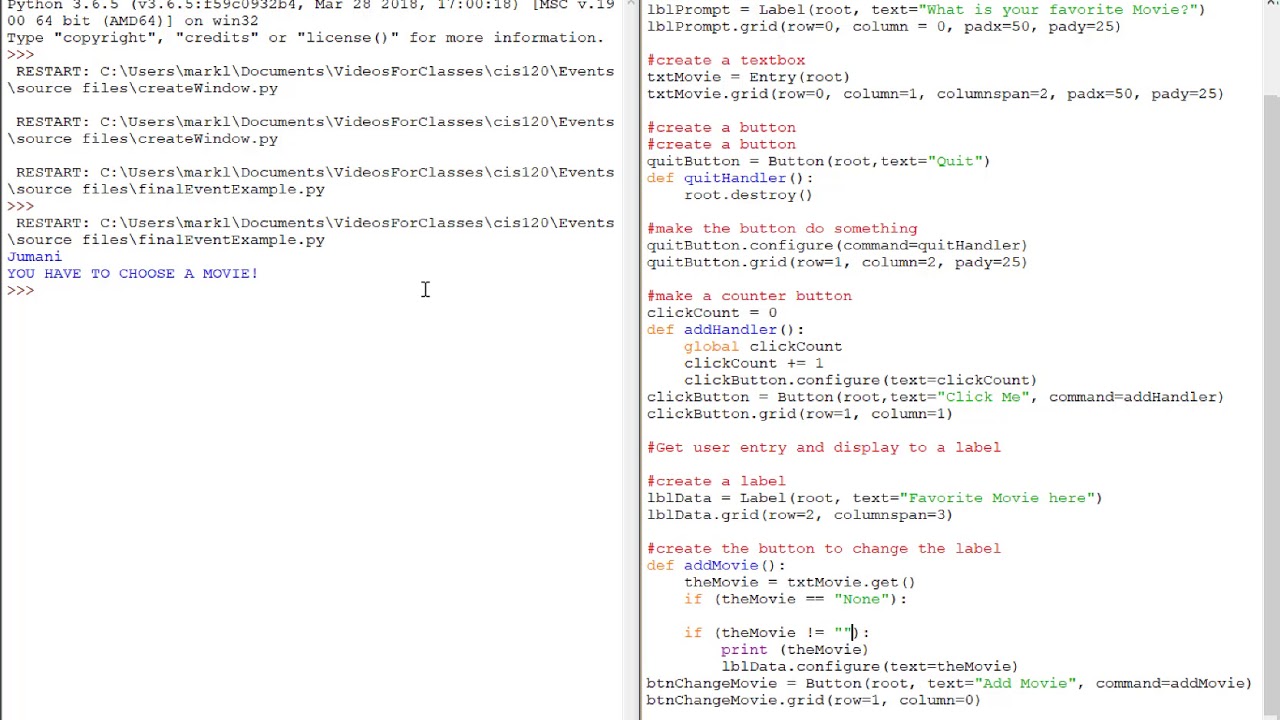
Task: Click the 'Type "copyright", "credits"' shell line
Action: click(305, 38)
